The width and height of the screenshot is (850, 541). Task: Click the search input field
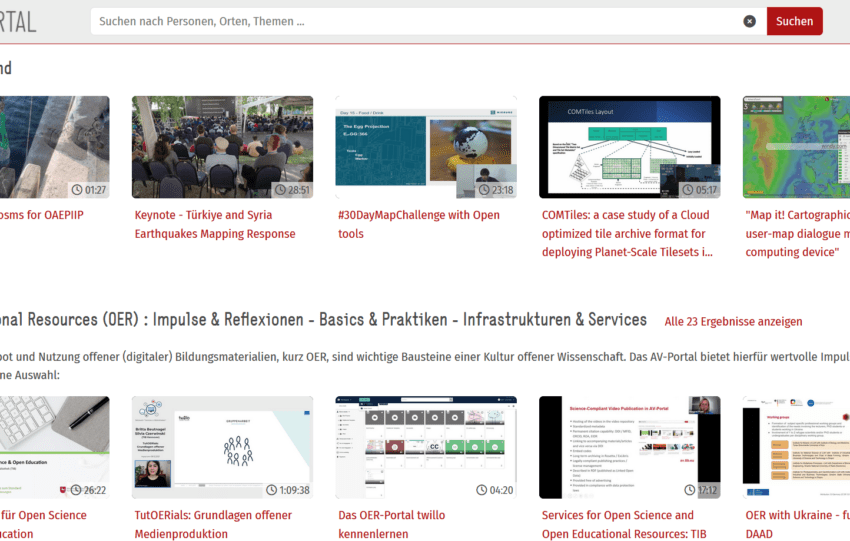(410, 21)
